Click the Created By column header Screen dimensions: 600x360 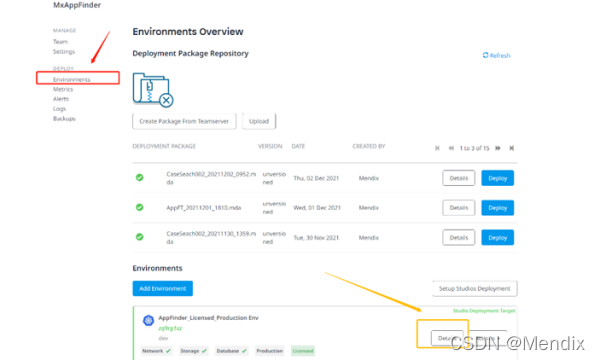coord(369,146)
